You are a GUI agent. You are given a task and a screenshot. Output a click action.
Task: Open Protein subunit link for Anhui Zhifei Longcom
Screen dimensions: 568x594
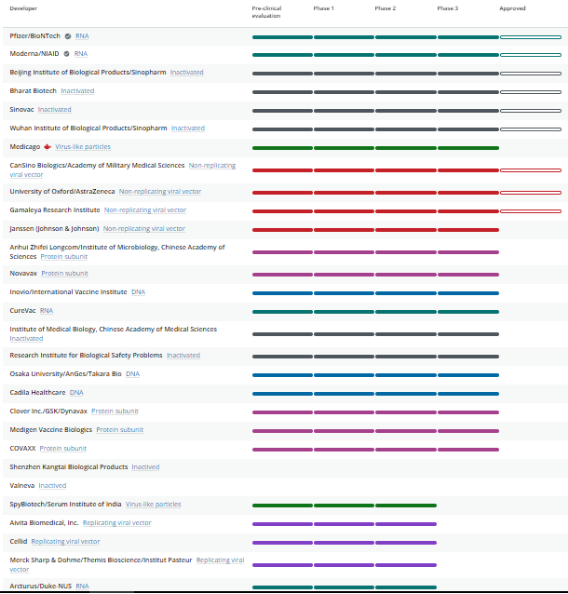click(x=64, y=257)
